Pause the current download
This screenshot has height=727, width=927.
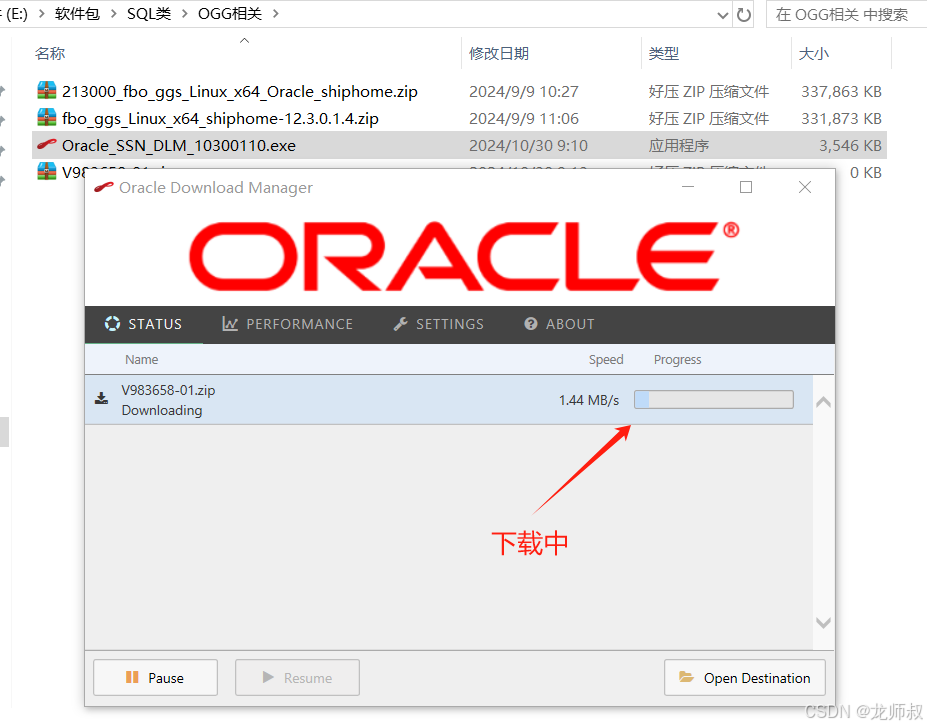click(x=155, y=677)
